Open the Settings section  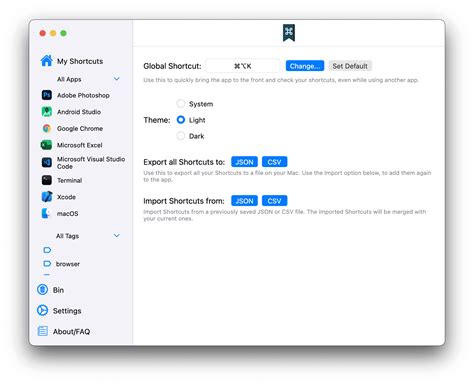click(67, 311)
